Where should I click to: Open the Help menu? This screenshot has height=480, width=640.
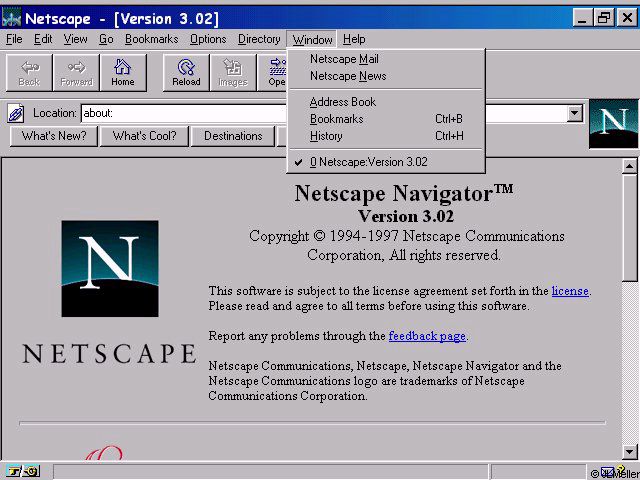[354, 39]
